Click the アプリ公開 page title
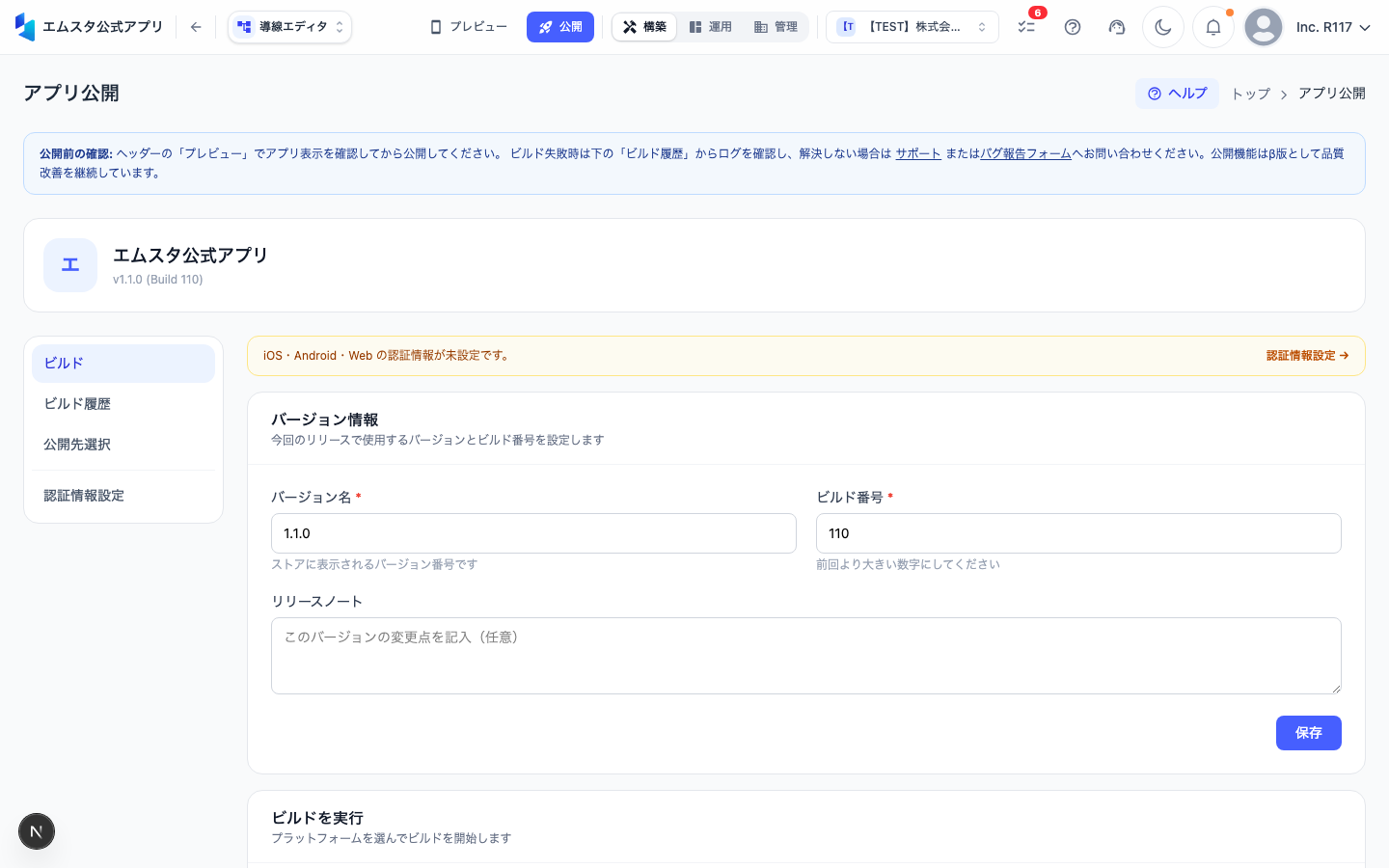The image size is (1389, 868). [71, 94]
